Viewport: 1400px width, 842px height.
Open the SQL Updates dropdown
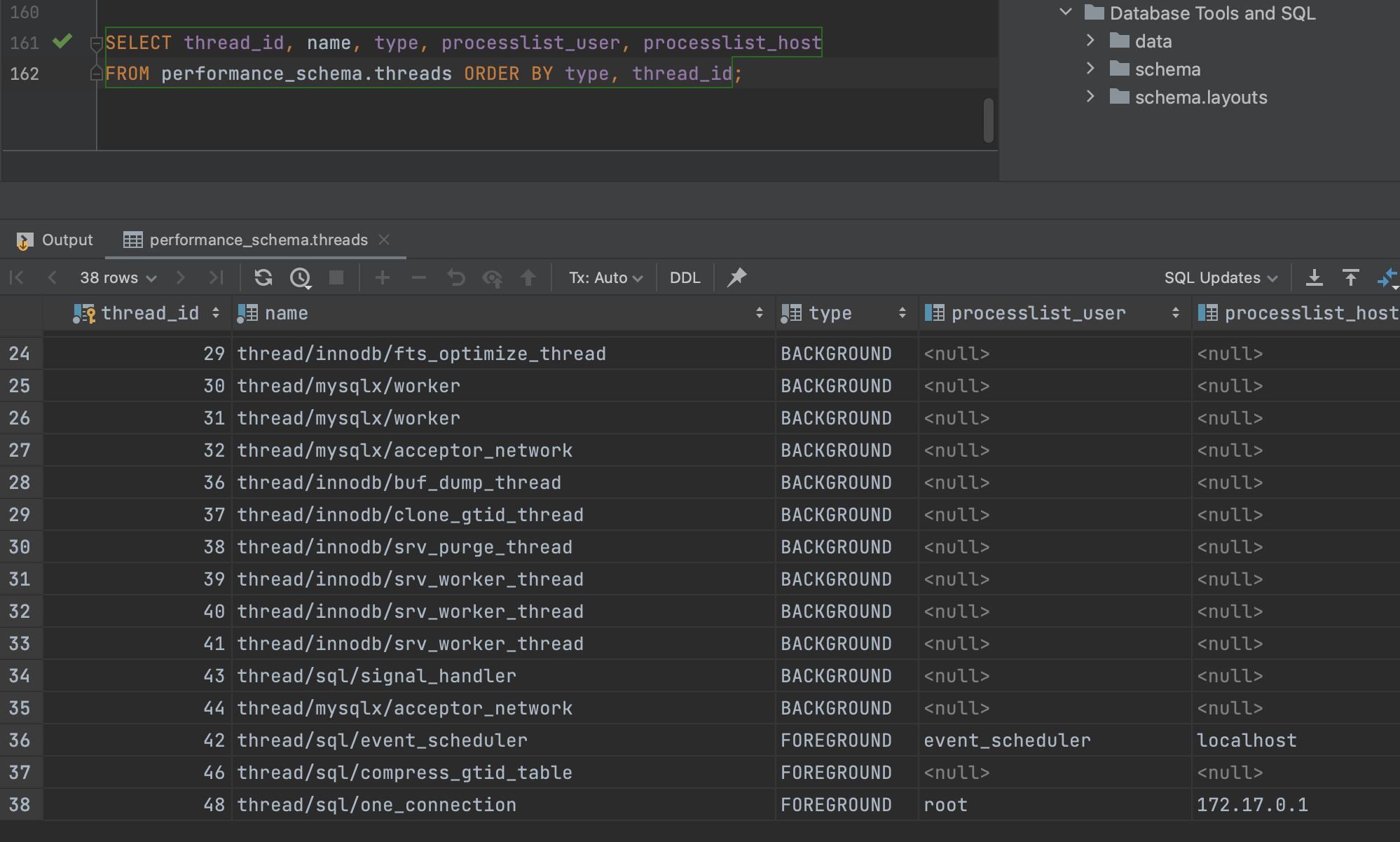tap(1221, 278)
